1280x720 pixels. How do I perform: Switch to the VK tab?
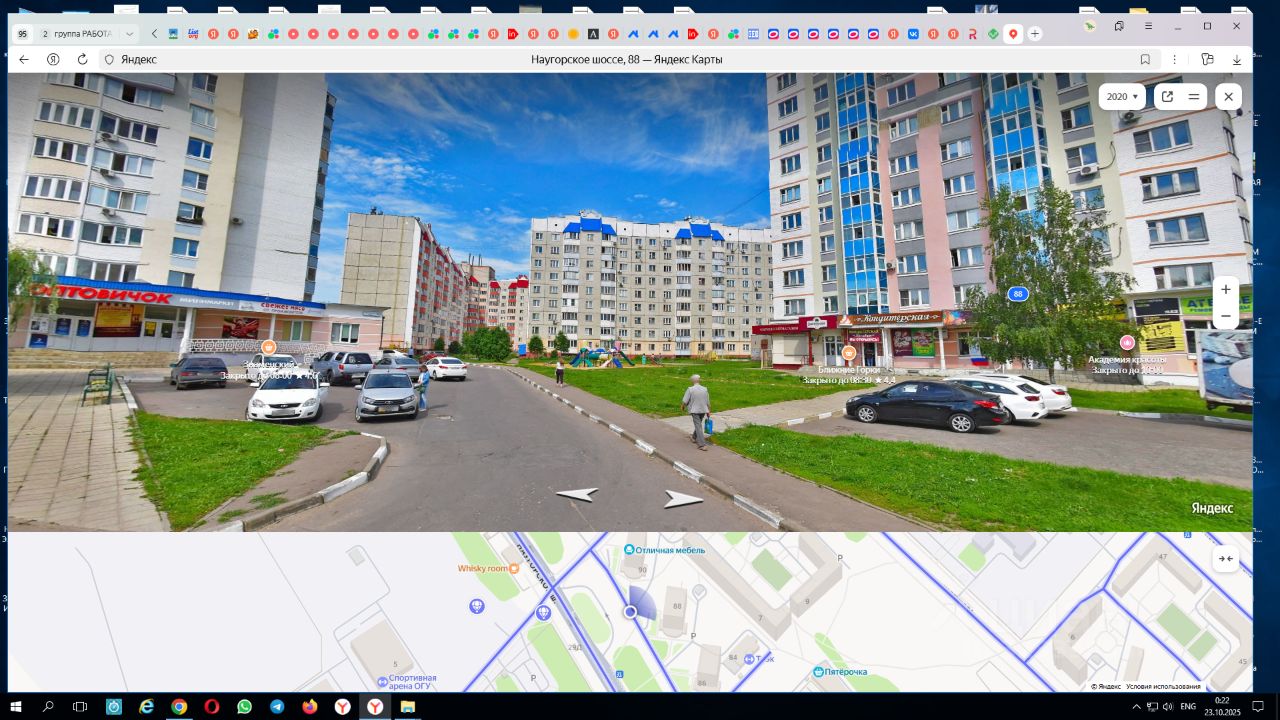(x=913, y=34)
